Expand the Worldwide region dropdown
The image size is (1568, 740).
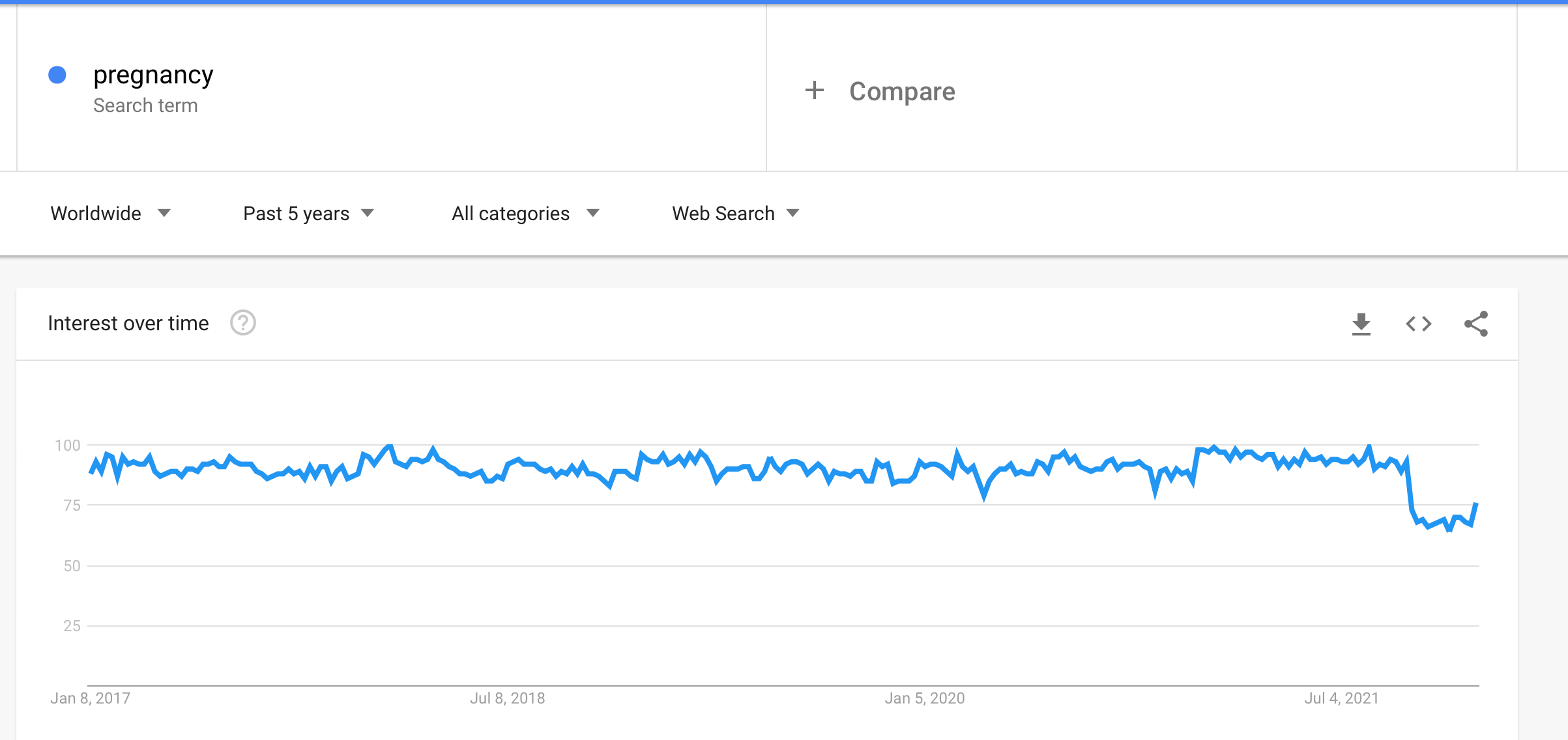(109, 214)
